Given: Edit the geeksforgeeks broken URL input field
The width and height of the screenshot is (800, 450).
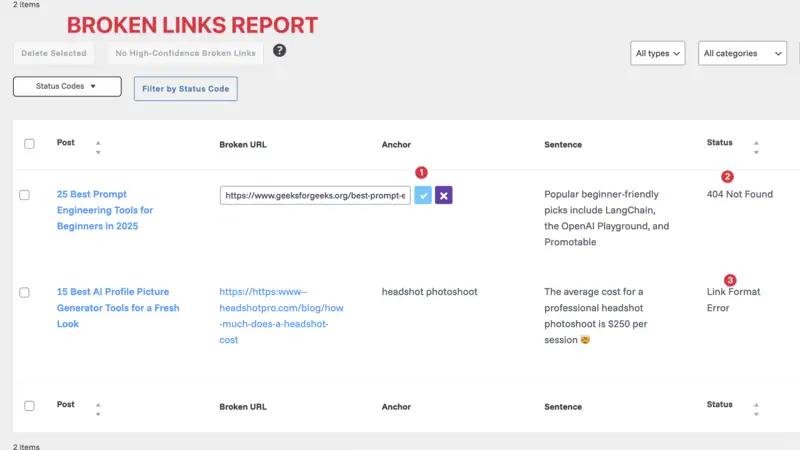Looking at the screenshot, I should (315, 195).
